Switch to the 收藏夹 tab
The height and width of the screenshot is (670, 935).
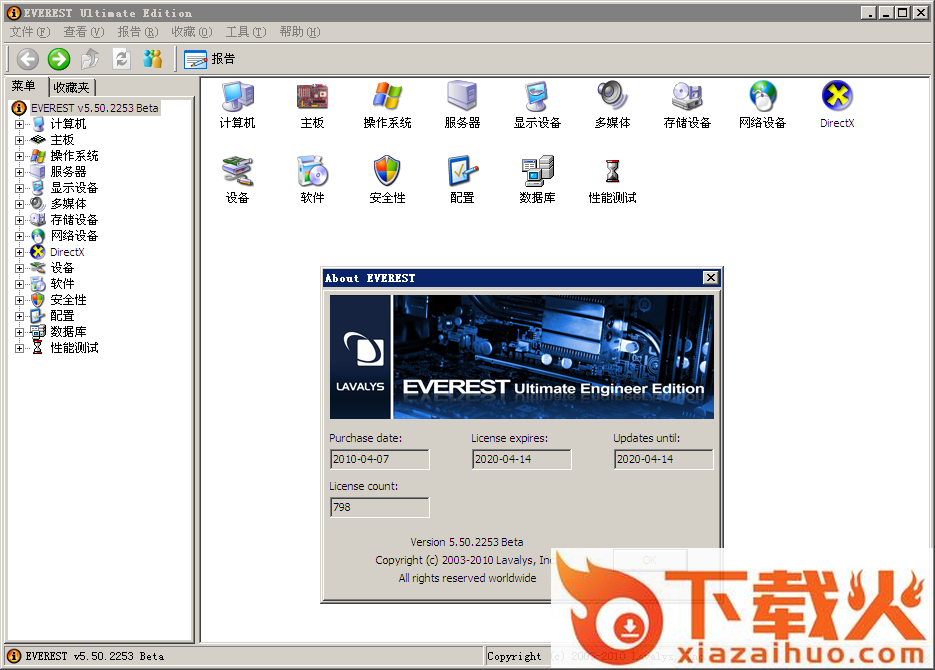(72, 88)
